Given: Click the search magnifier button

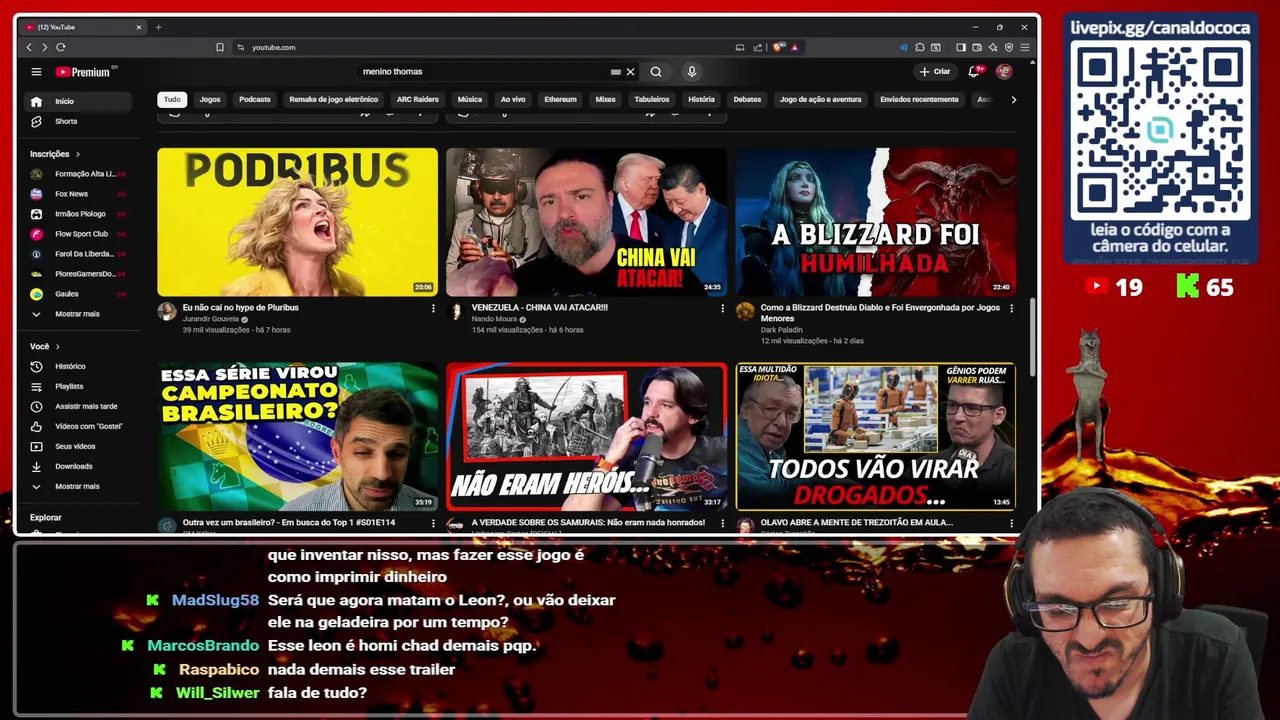Looking at the screenshot, I should coord(656,72).
